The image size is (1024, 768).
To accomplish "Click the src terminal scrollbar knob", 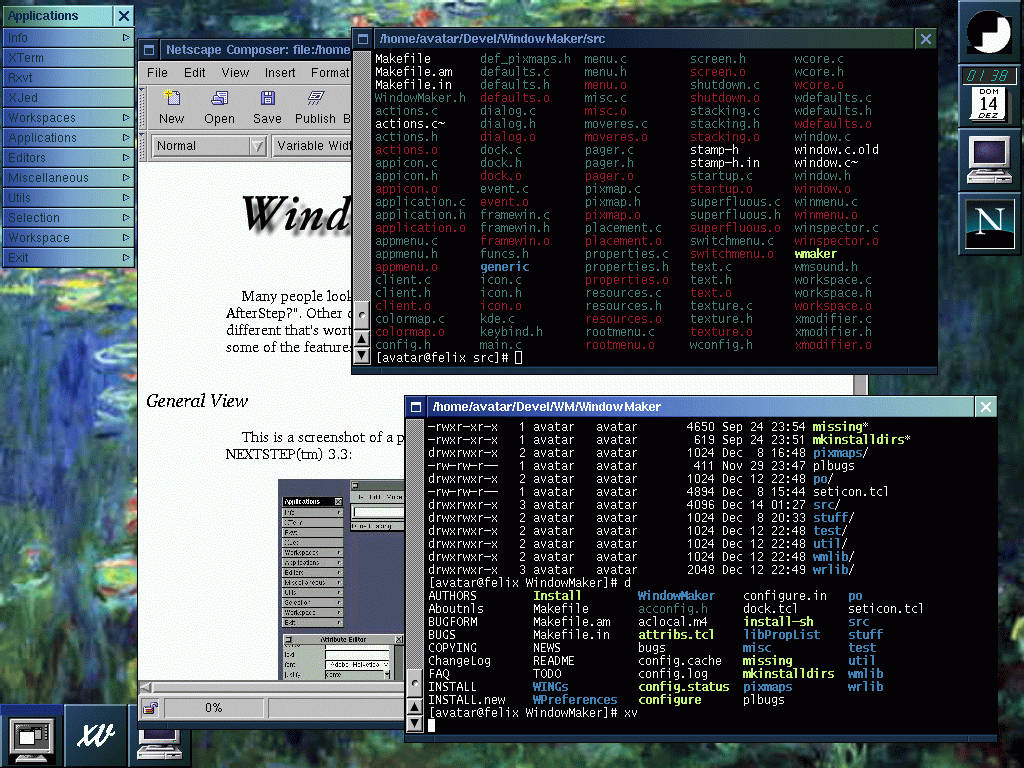I will pyautogui.click(x=361, y=315).
